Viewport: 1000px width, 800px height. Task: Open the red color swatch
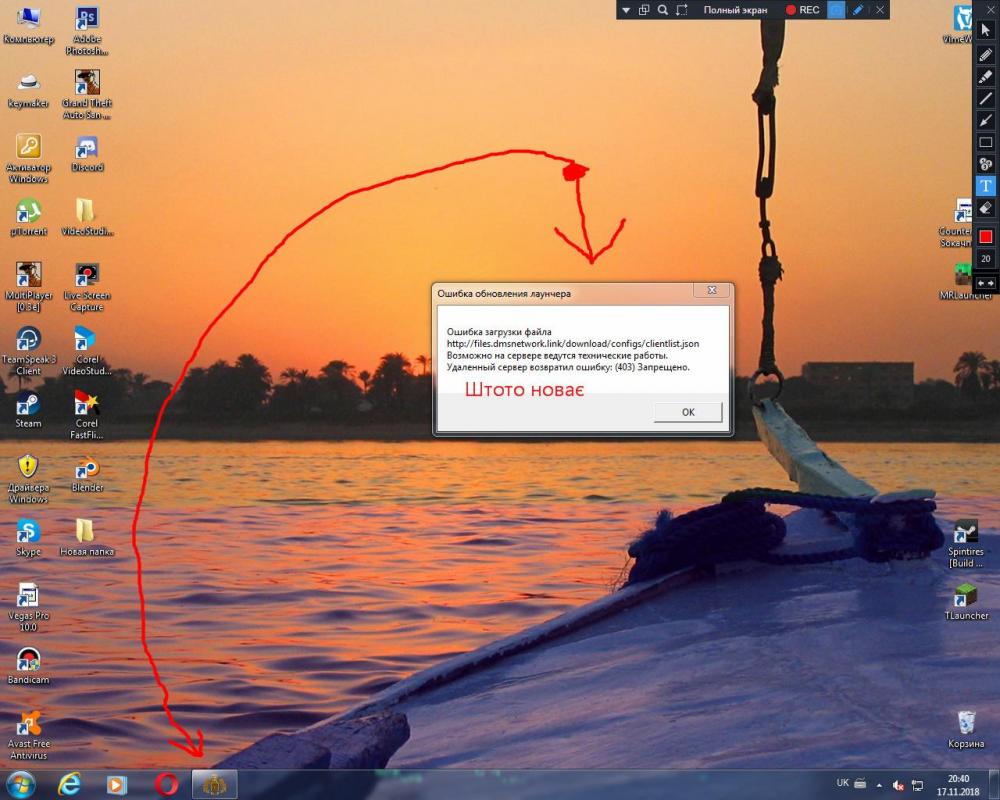click(x=986, y=236)
